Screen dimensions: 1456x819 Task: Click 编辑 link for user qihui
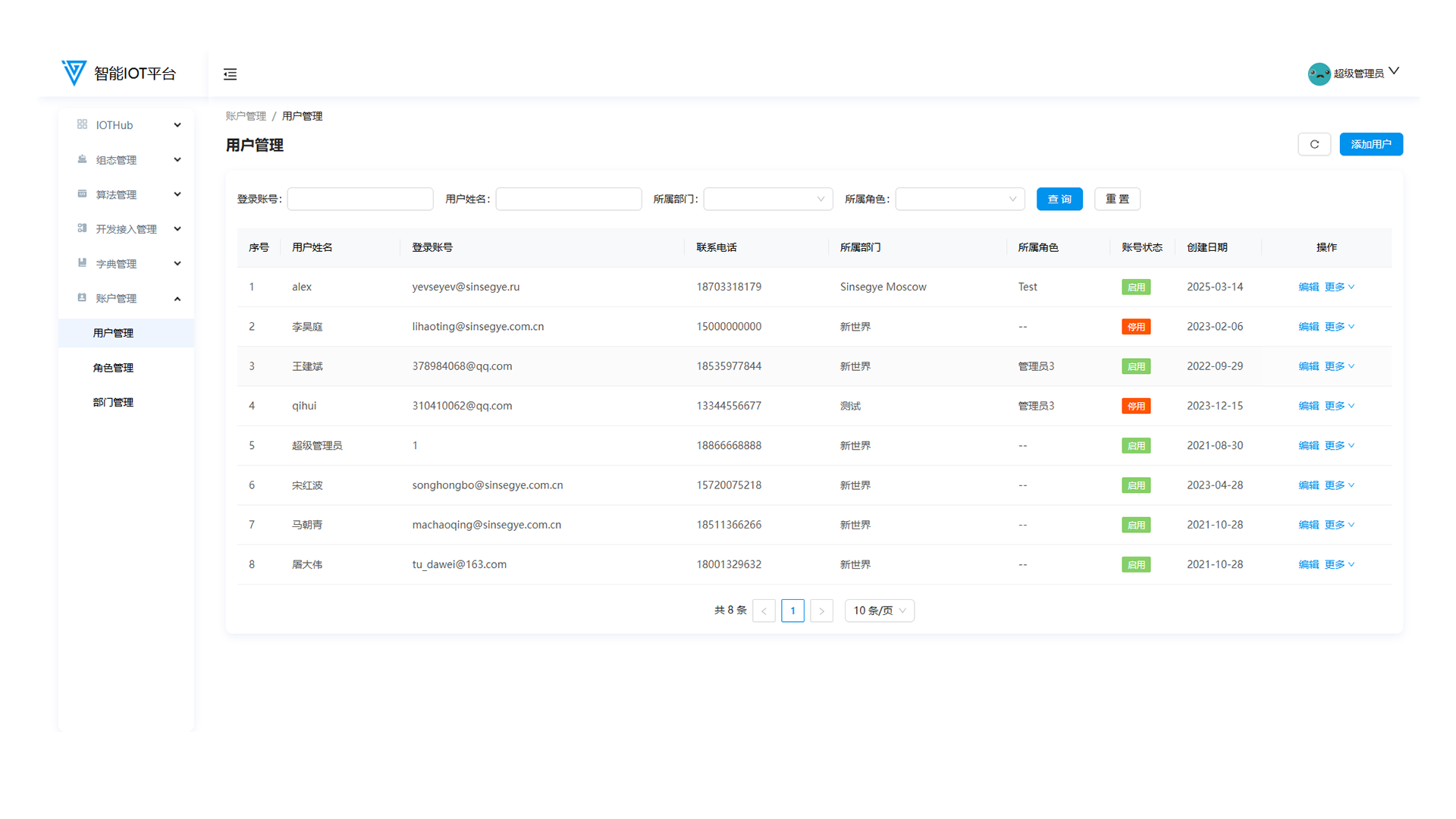click(x=1308, y=406)
